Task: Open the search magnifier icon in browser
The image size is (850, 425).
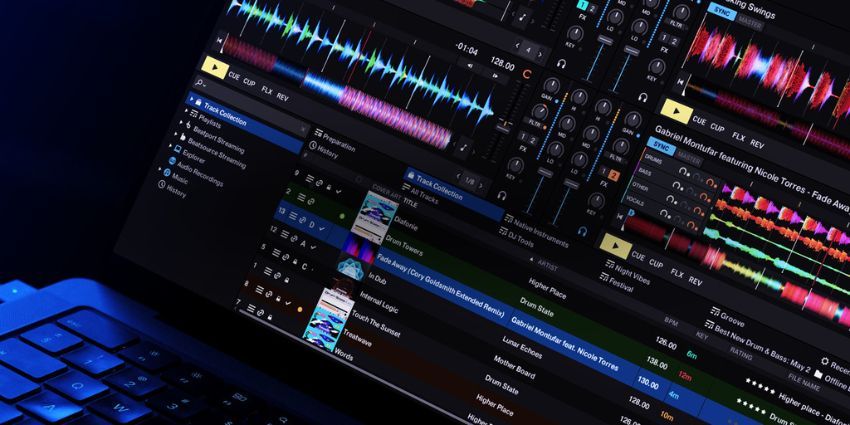Action: 200,84
